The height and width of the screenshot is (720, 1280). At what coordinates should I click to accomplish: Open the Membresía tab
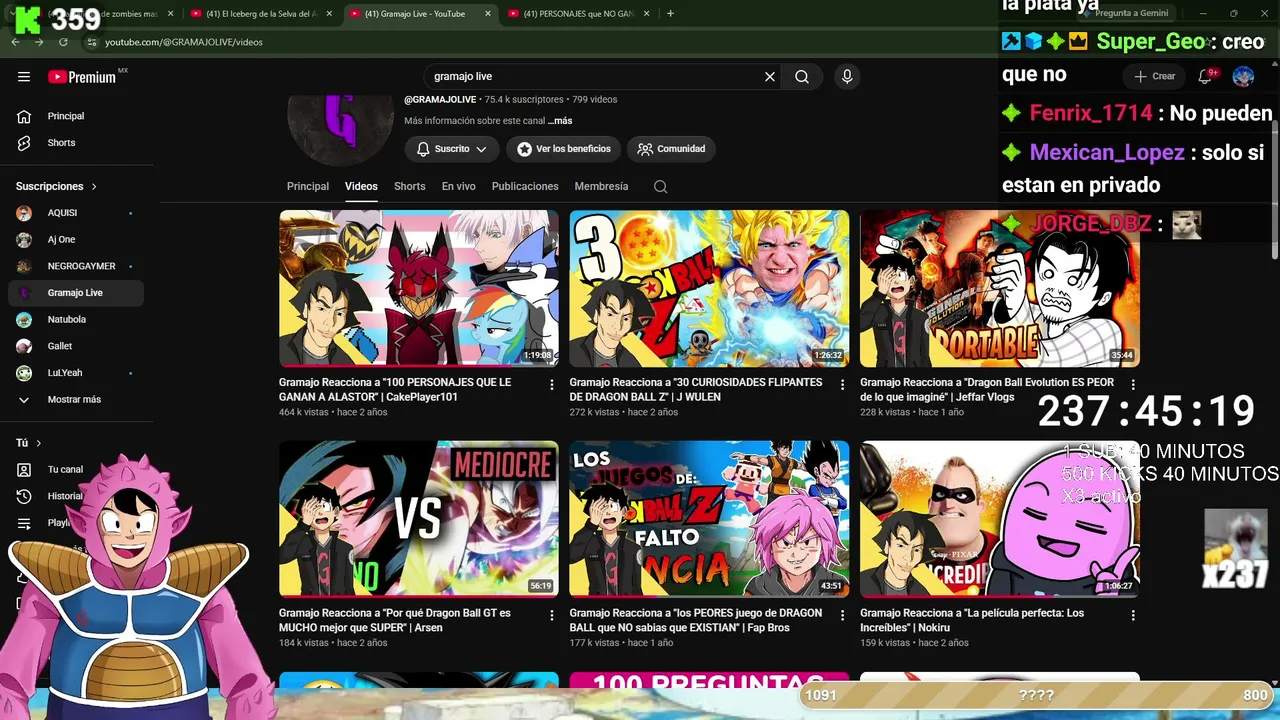tap(601, 187)
